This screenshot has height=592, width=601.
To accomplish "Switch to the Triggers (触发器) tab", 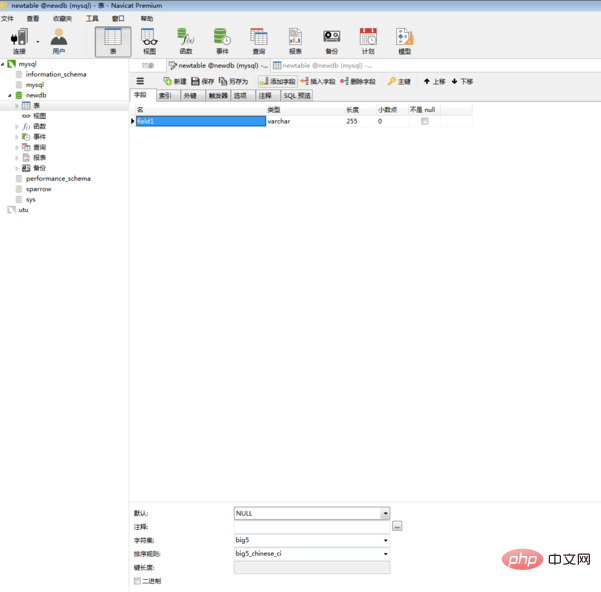I will (218, 95).
